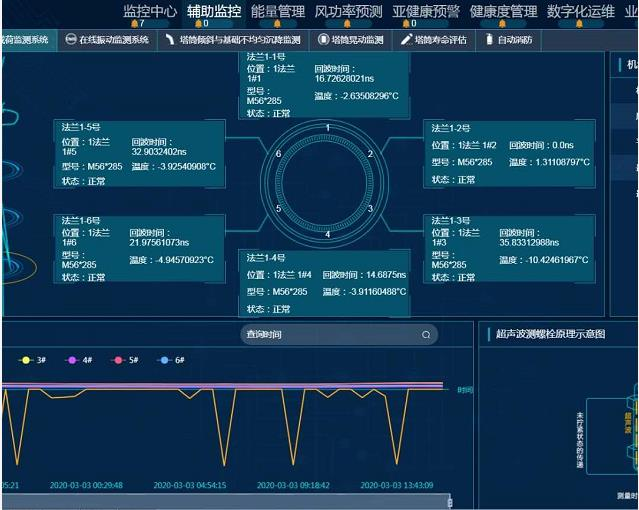Click the pencil icon beside 塔筒寿命评估

(x=406, y=39)
